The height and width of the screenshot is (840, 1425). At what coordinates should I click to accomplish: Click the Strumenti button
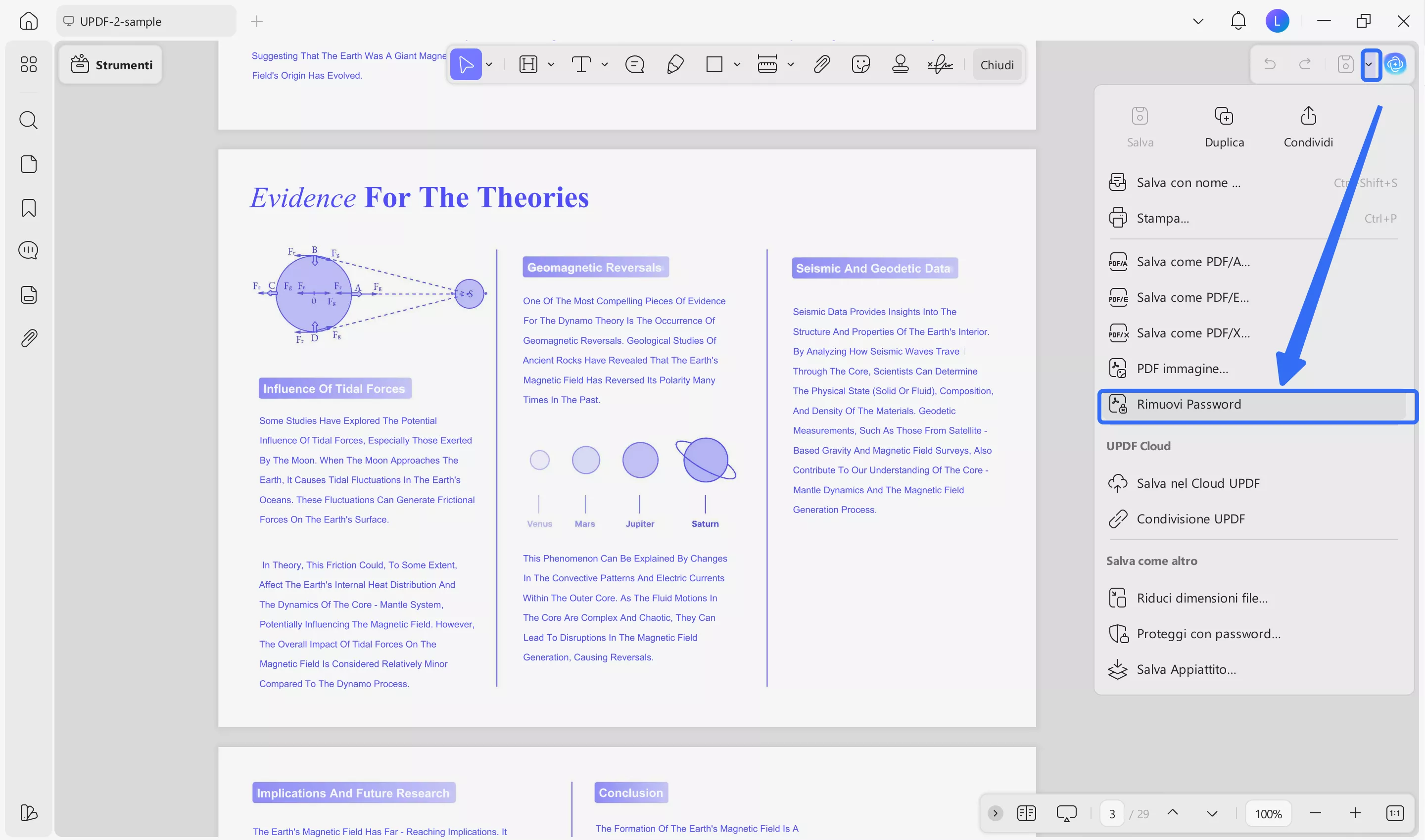[111, 65]
